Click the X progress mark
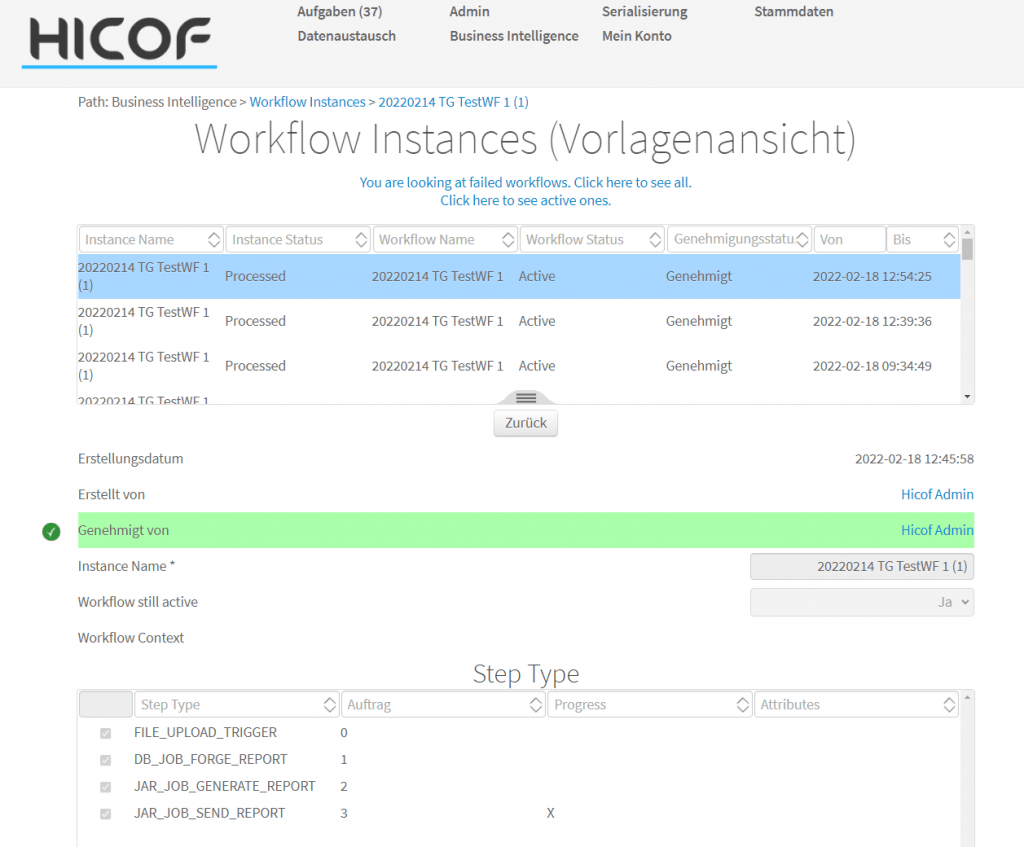Viewport: 1024px width, 847px height. [551, 813]
